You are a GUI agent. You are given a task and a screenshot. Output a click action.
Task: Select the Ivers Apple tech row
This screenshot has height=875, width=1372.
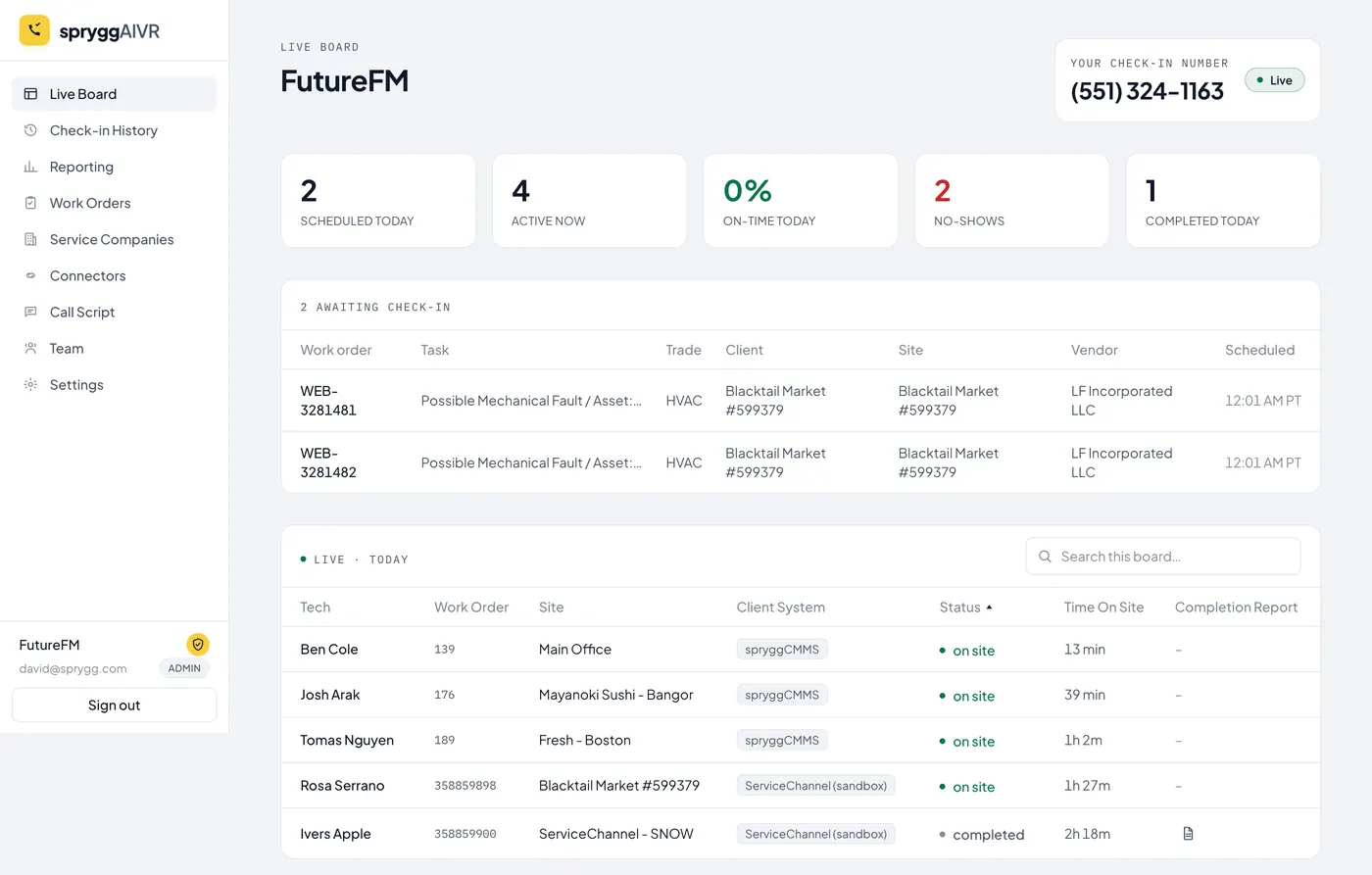tap(801, 834)
